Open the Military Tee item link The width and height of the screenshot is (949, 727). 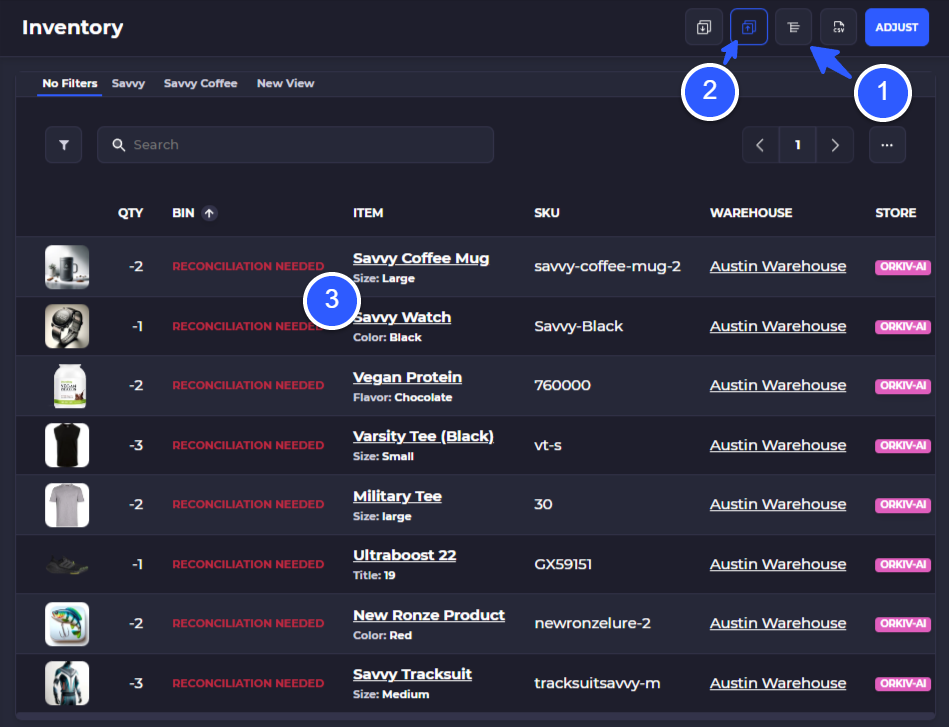[397, 496]
